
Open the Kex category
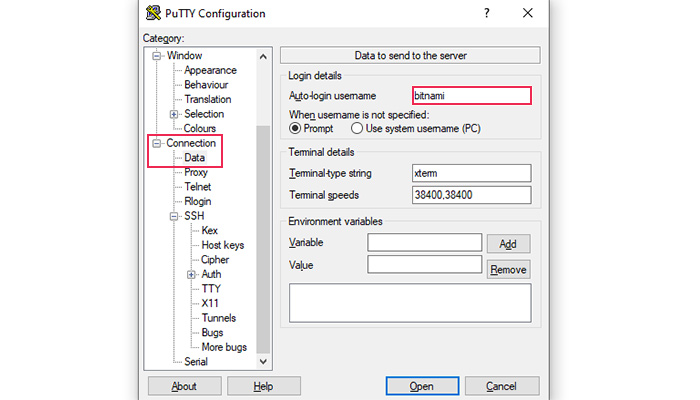(x=209, y=230)
